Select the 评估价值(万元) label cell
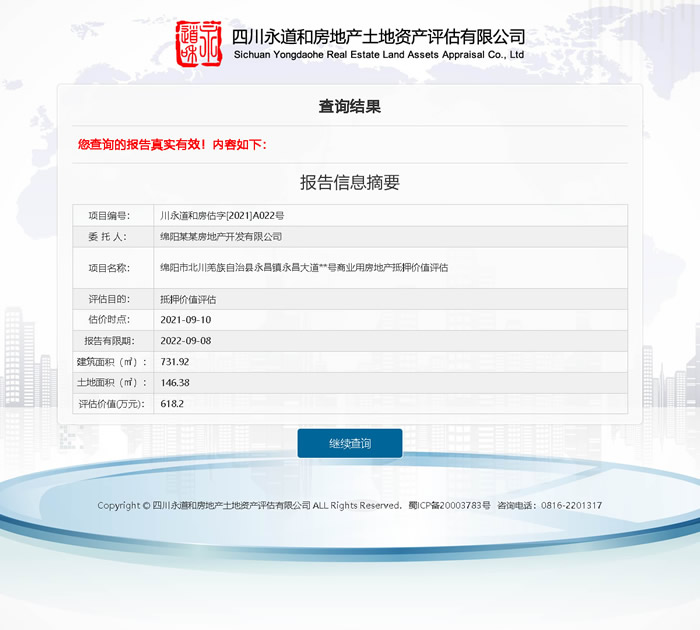Screen dimensions: 700x630 coord(113,404)
